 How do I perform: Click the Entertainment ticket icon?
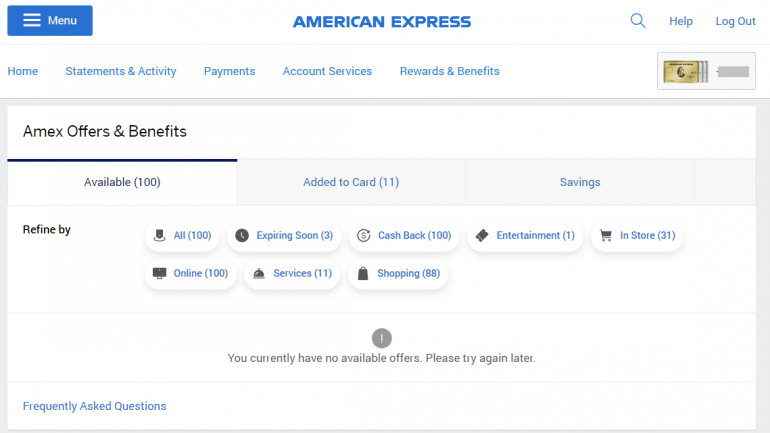tap(482, 236)
